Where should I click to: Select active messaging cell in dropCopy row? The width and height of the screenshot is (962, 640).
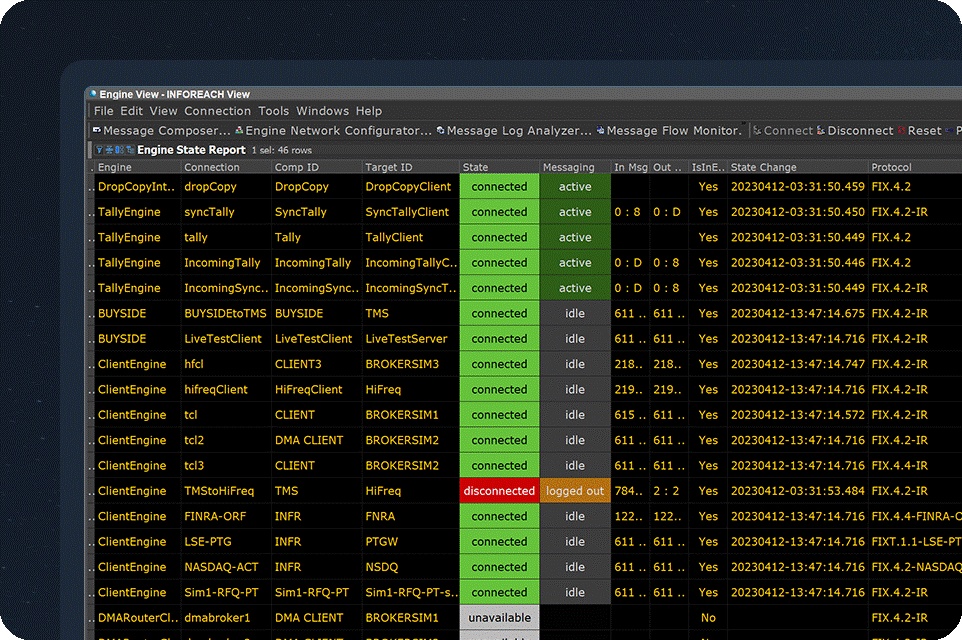[x=575, y=187]
